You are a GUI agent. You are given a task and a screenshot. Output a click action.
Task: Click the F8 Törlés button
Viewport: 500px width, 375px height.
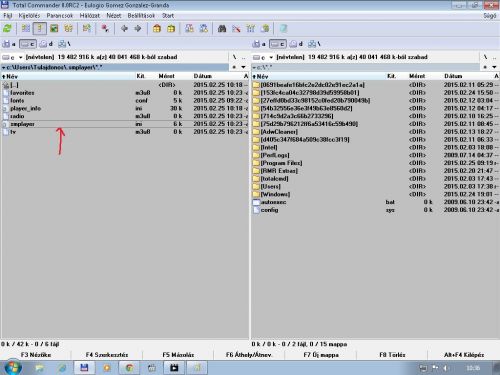(392, 355)
